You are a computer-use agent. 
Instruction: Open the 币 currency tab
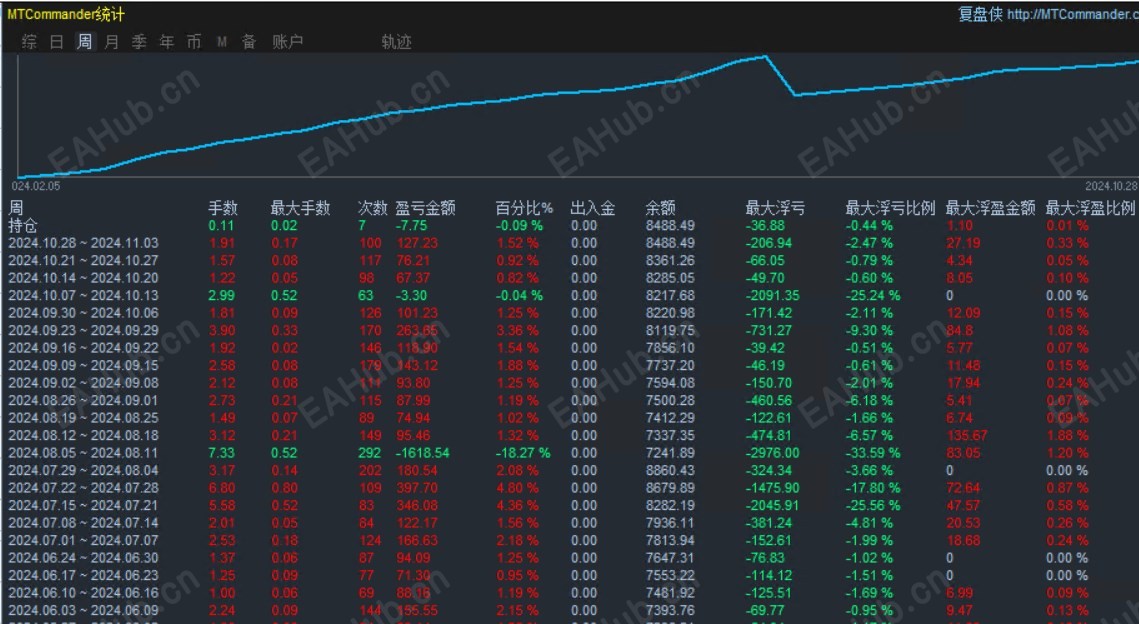194,42
